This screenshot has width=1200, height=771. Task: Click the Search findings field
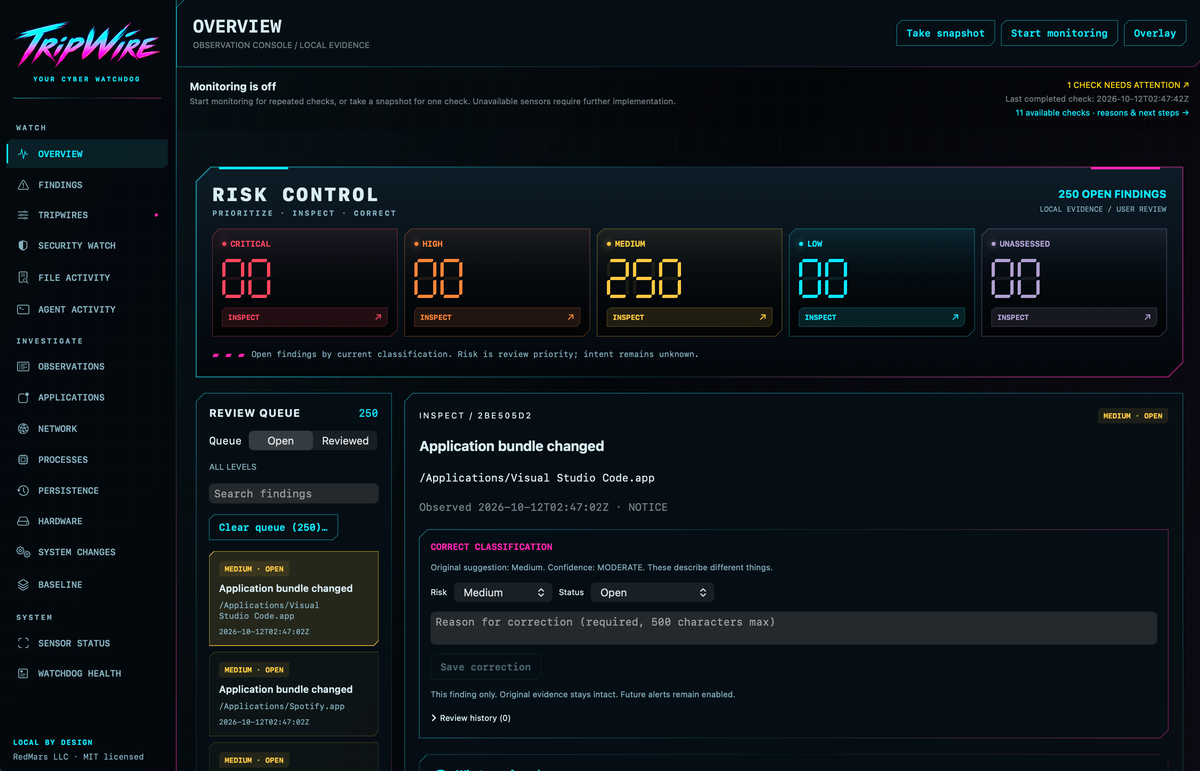[294, 493]
